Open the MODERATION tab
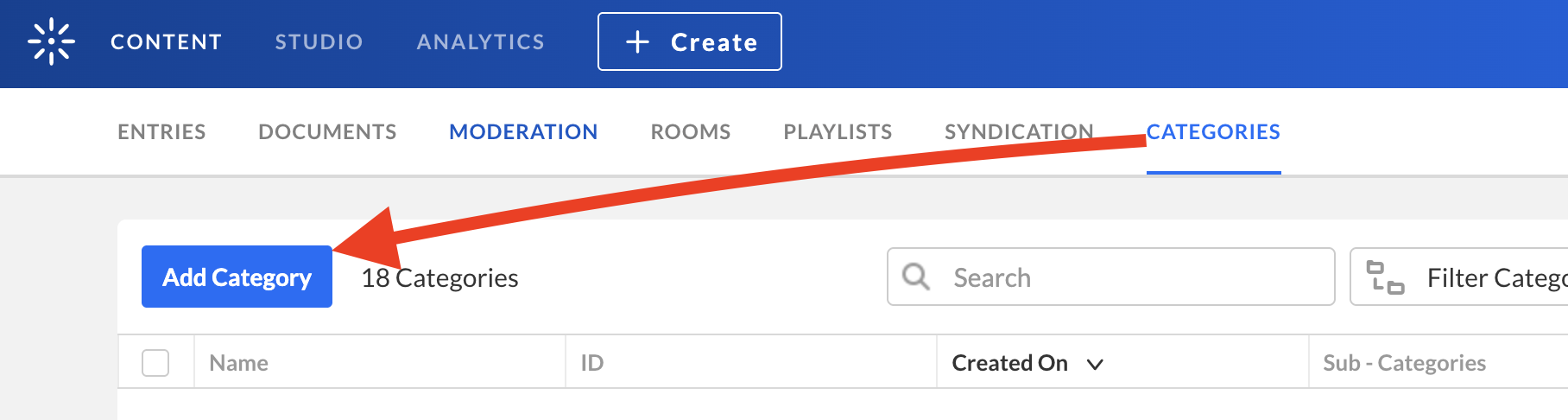Viewport: 1568px width, 420px height. click(523, 131)
